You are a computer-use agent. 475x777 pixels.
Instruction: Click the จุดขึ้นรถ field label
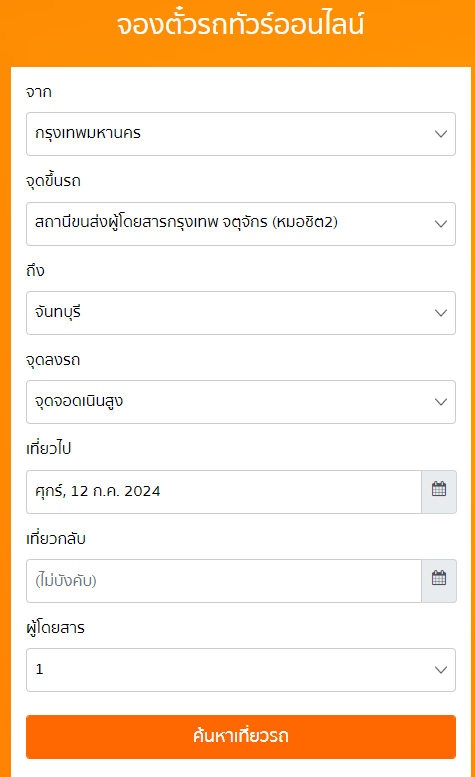53,181
